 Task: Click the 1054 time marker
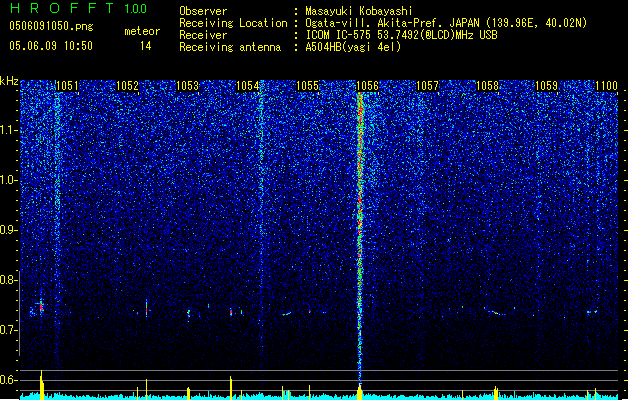pyautogui.click(x=248, y=85)
